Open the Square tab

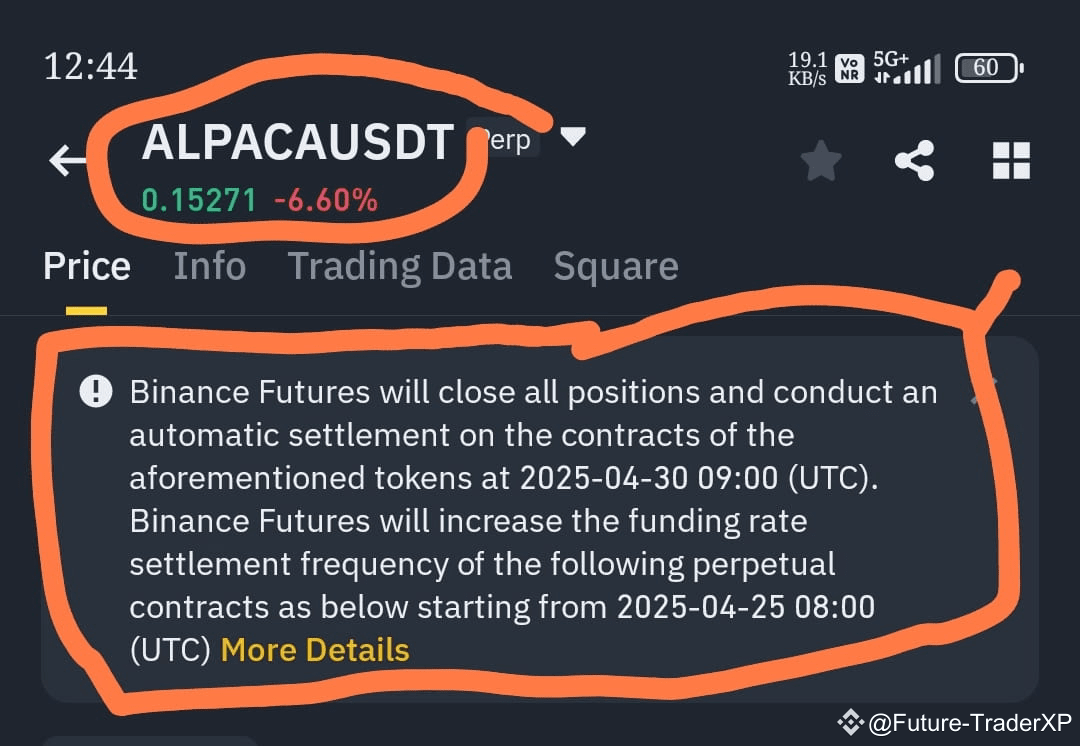coord(616,265)
